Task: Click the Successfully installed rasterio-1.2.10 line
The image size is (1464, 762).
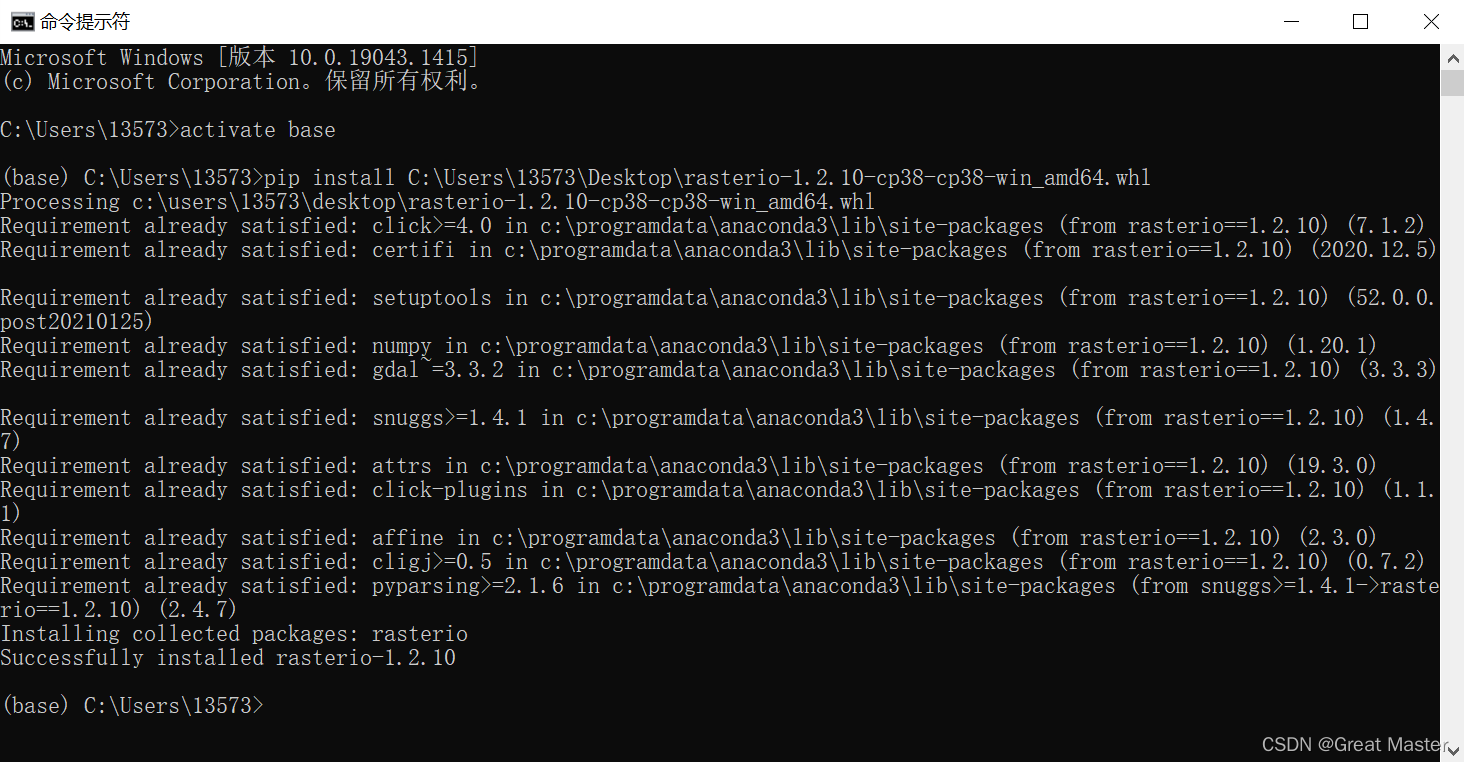Action: point(227,657)
